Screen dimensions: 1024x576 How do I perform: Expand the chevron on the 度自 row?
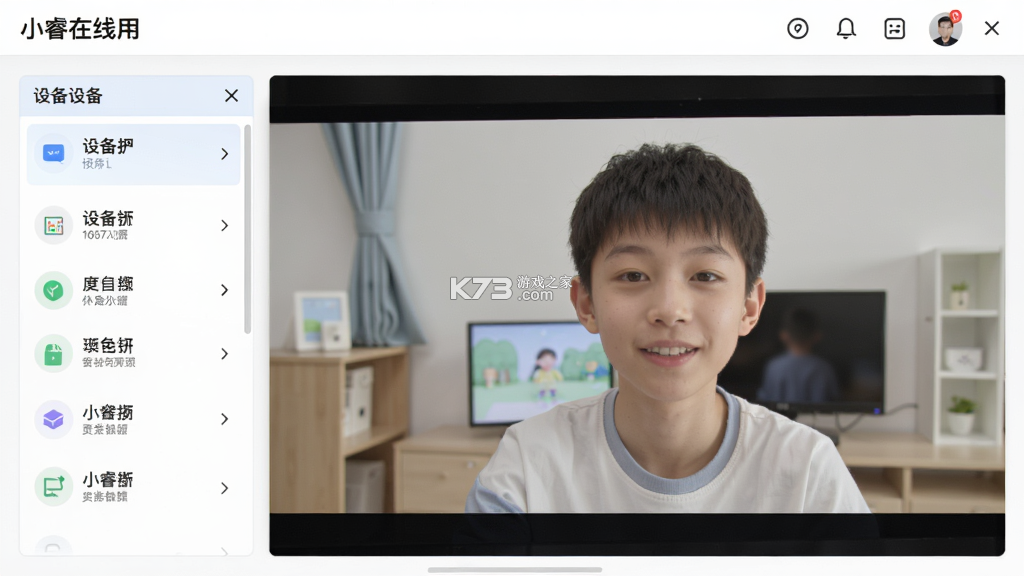coord(225,290)
